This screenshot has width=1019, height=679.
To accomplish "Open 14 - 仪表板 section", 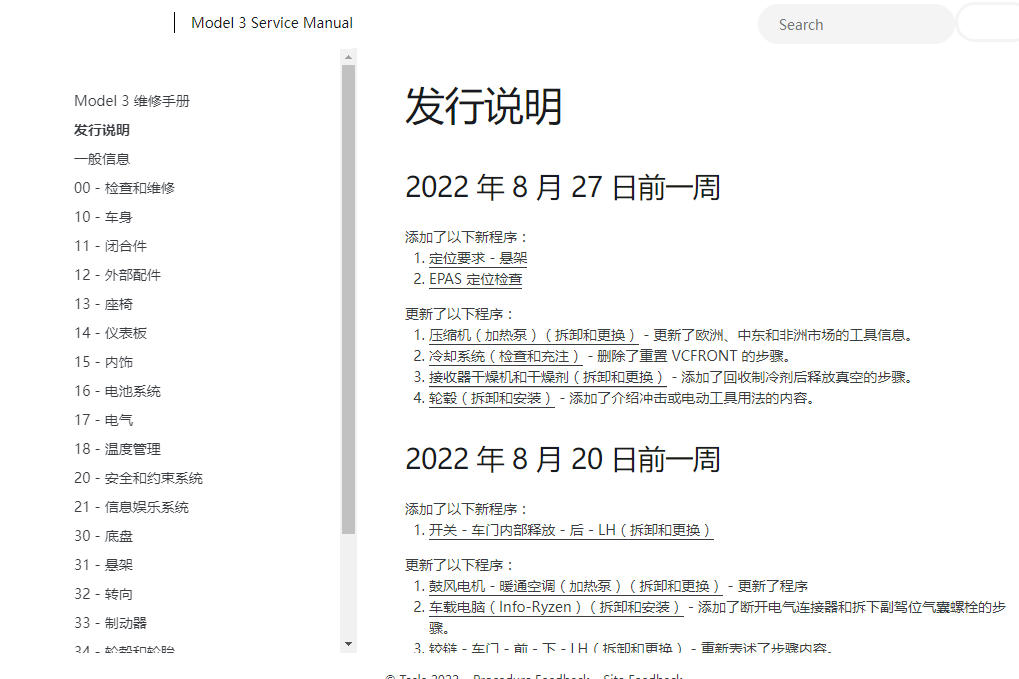I will (110, 333).
